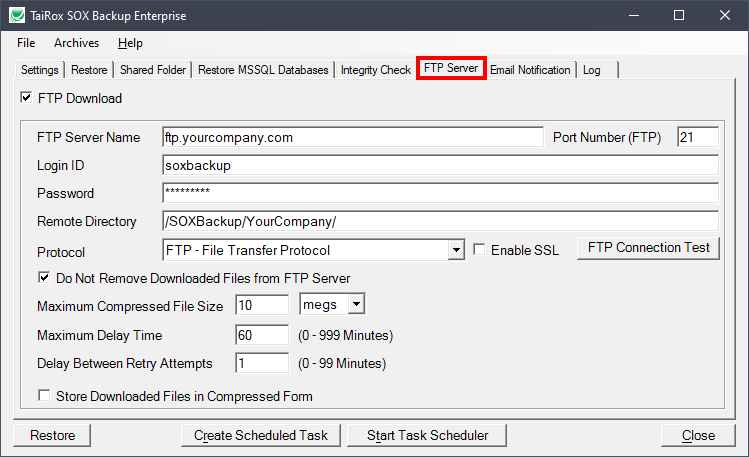Open the Shared Folder tab
The image size is (749, 457).
[x=153, y=70]
